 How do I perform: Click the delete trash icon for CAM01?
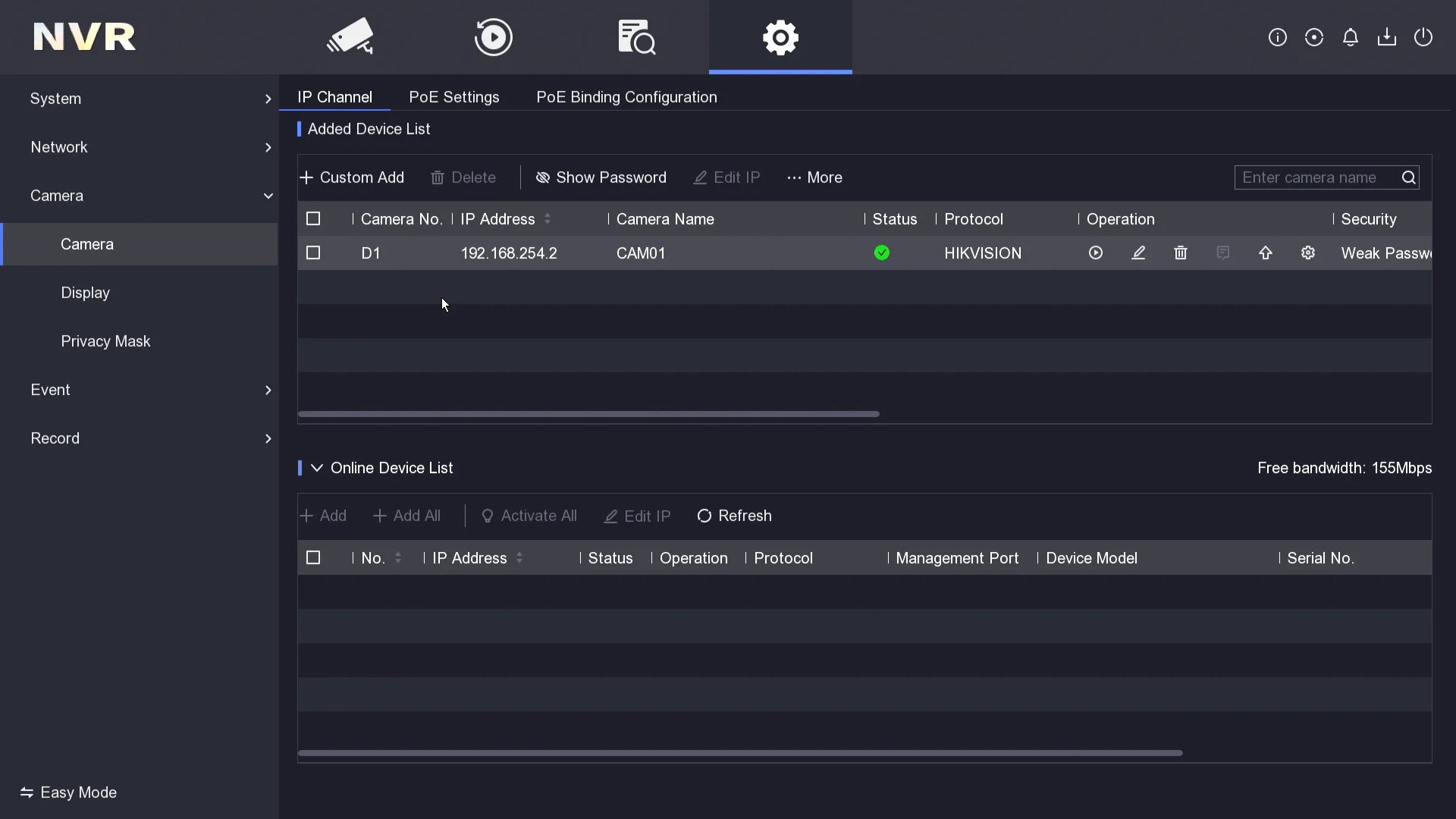1180,253
